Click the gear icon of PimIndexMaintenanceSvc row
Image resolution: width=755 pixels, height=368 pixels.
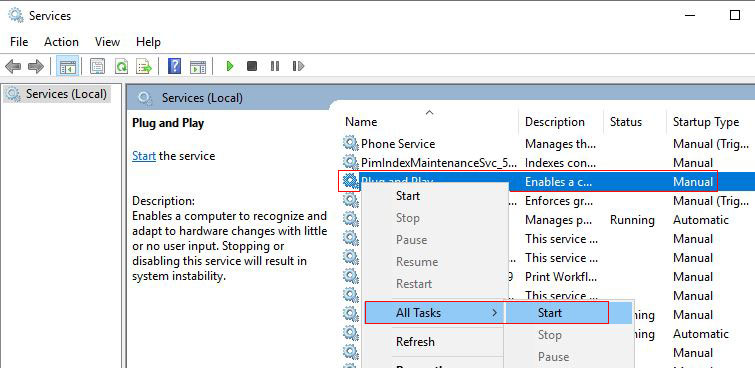pyautogui.click(x=351, y=162)
